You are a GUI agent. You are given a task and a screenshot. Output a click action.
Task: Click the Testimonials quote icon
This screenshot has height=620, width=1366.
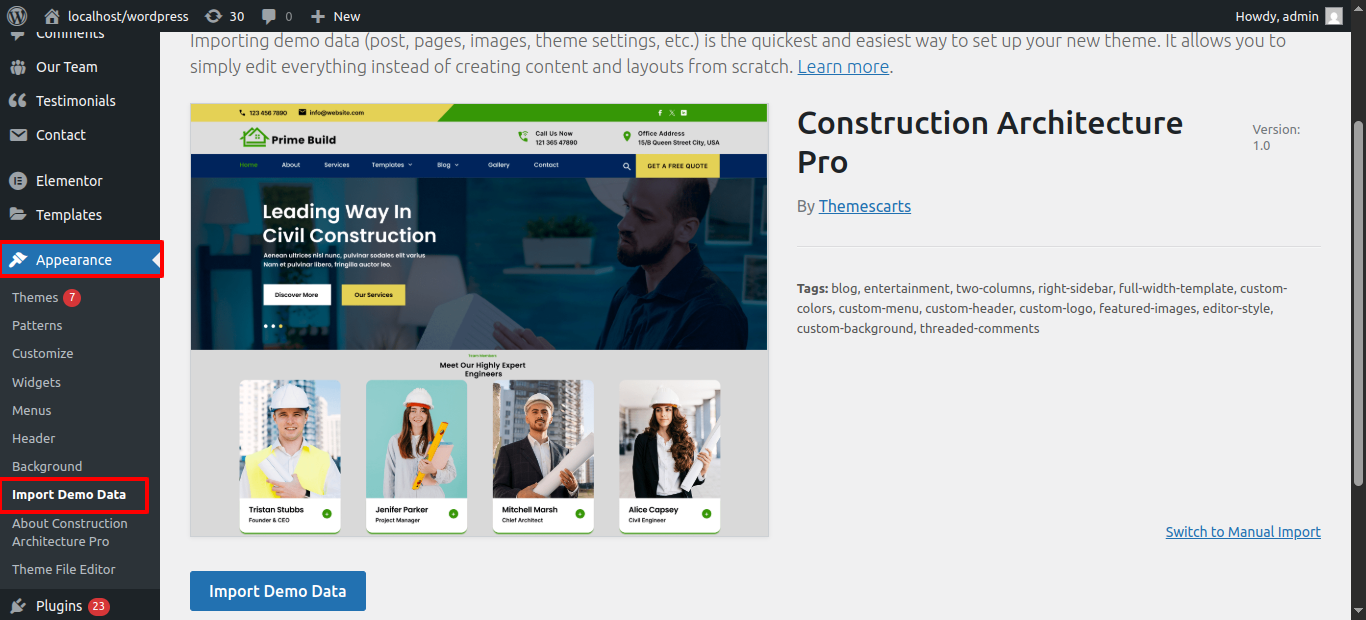(x=18, y=101)
